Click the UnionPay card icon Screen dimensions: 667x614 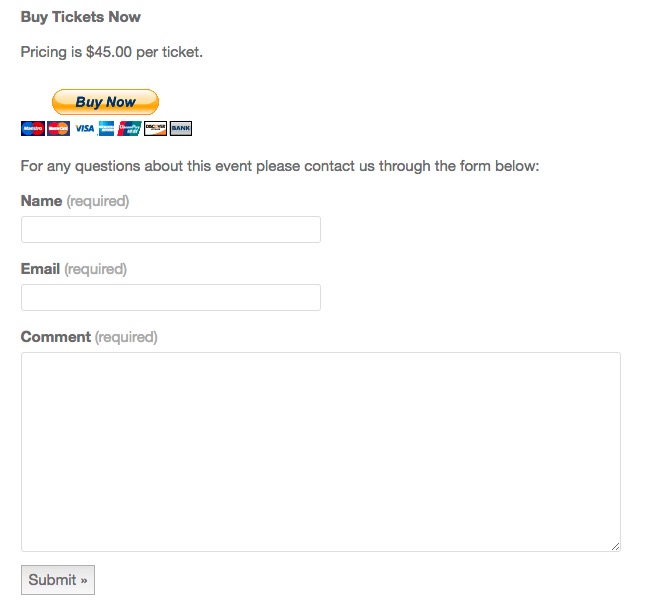click(129, 129)
